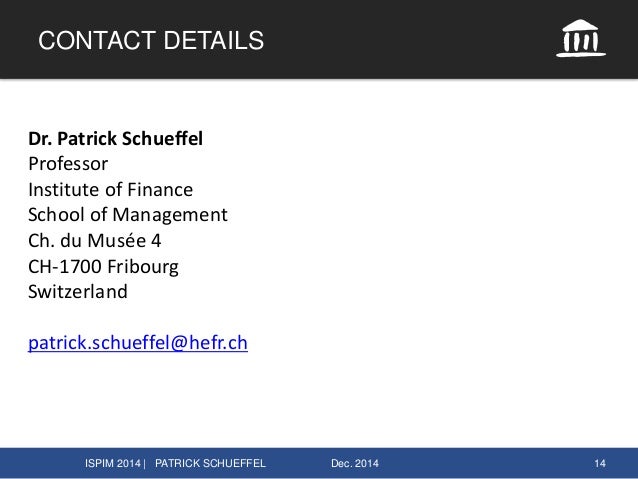The width and height of the screenshot is (638, 479).
Task: Click ISPIM 2014 in the footer
Action: pyautogui.click(x=113, y=463)
